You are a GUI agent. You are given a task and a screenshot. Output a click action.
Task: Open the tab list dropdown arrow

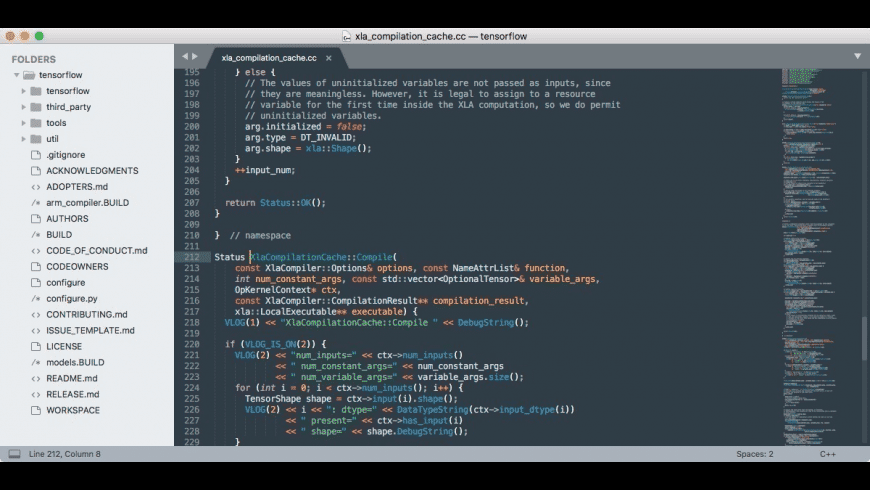pos(857,57)
